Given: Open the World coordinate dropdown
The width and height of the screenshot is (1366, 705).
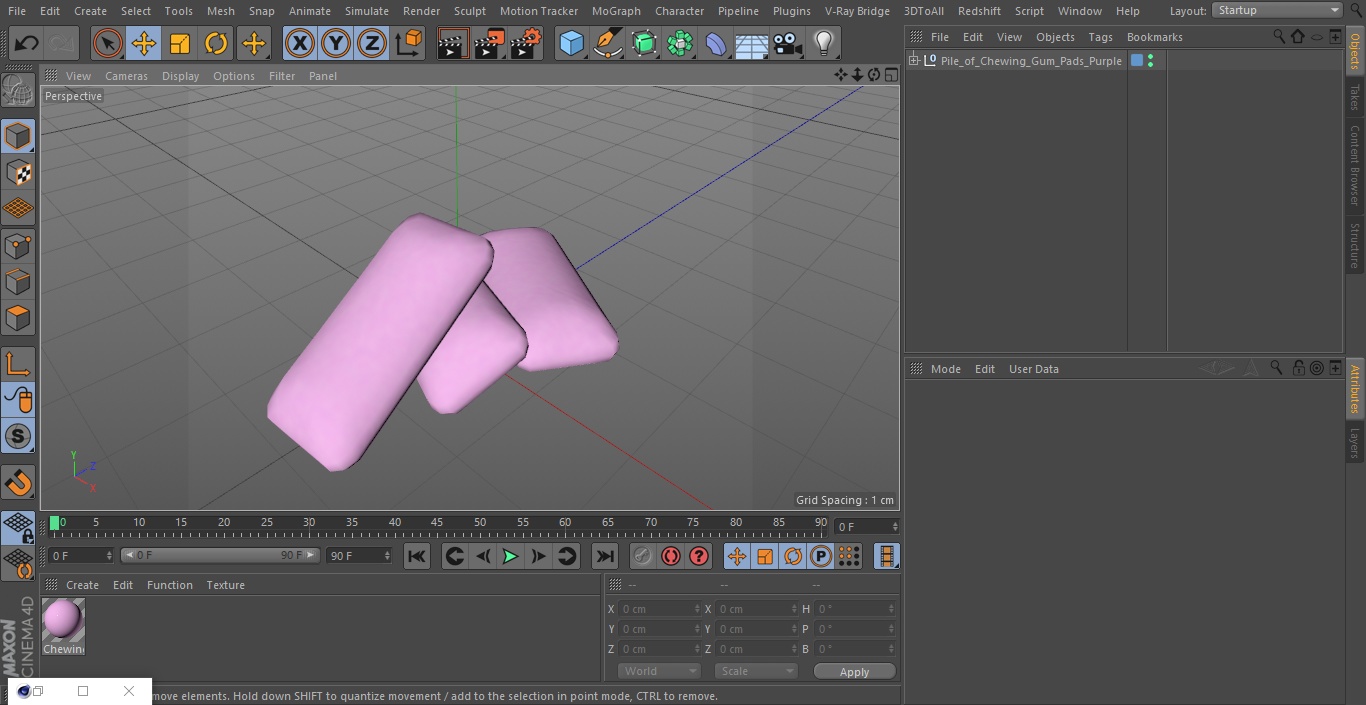Looking at the screenshot, I should coord(658,671).
